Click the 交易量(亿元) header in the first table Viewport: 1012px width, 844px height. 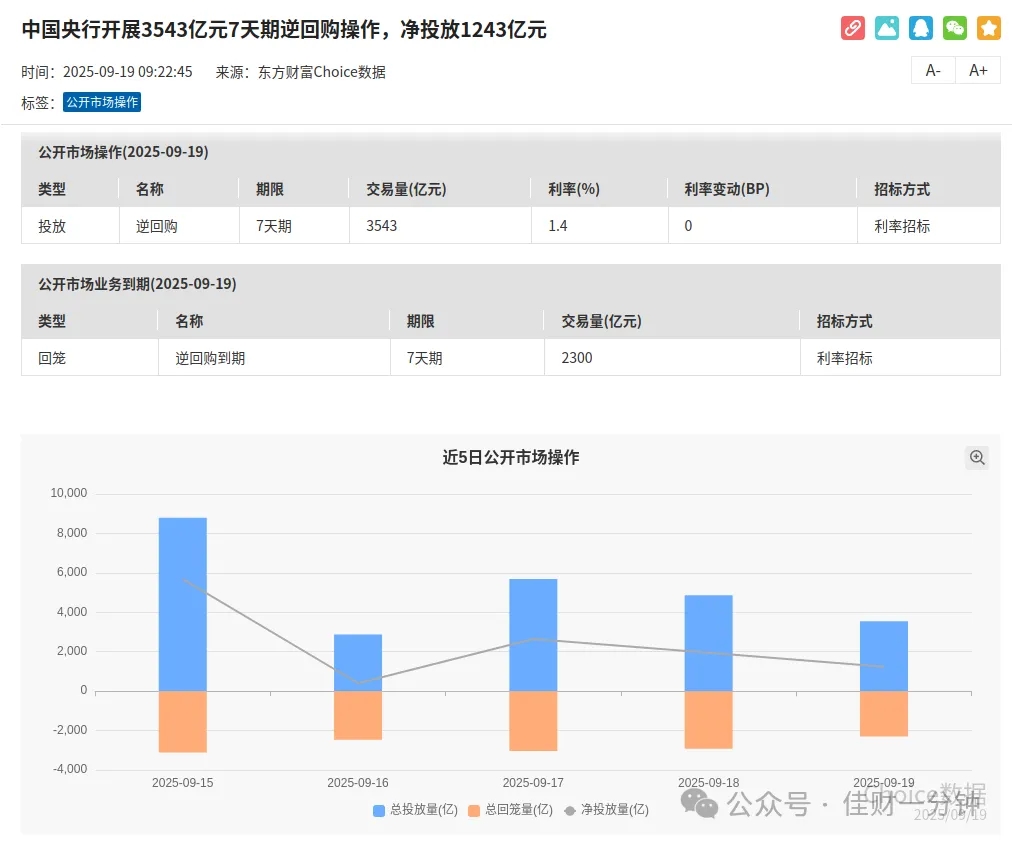[x=407, y=189]
